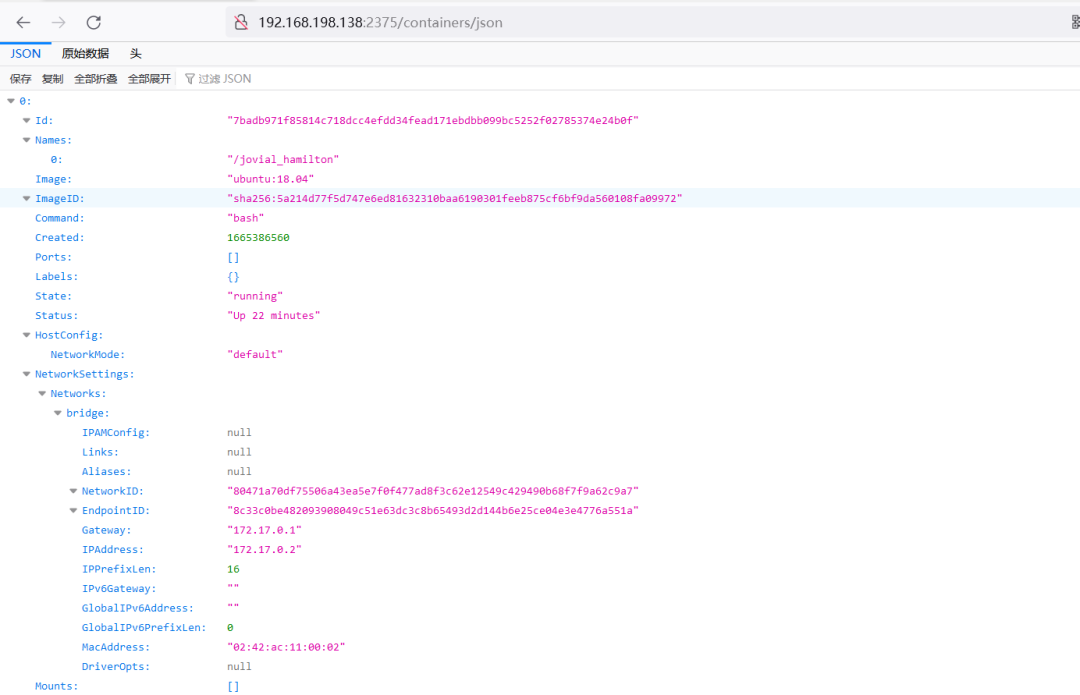Select the IPPrefixLen value 16

(x=233, y=569)
